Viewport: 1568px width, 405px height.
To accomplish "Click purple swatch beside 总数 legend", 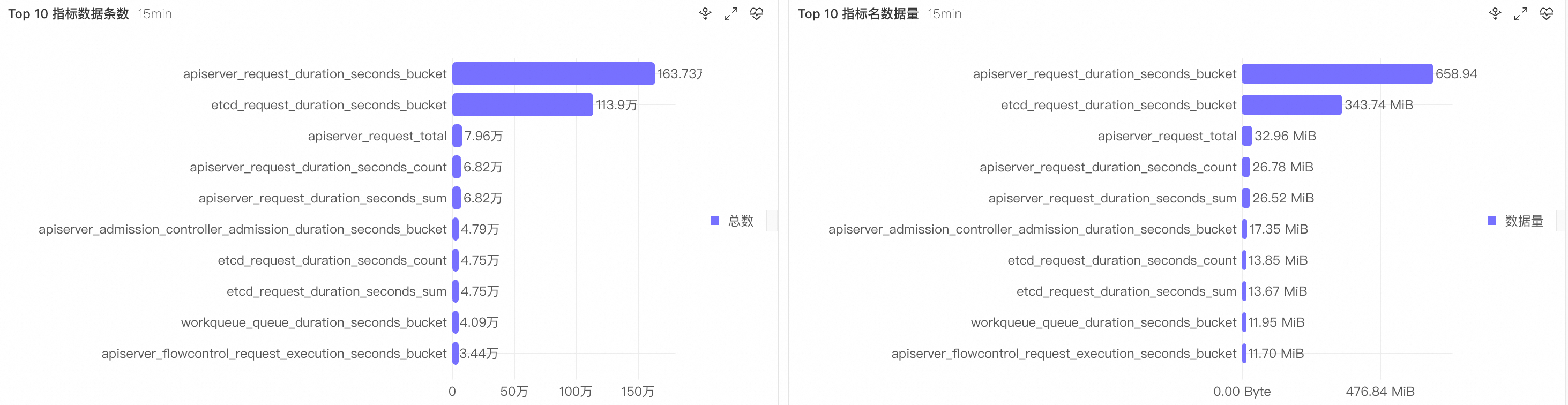I will pos(715,221).
